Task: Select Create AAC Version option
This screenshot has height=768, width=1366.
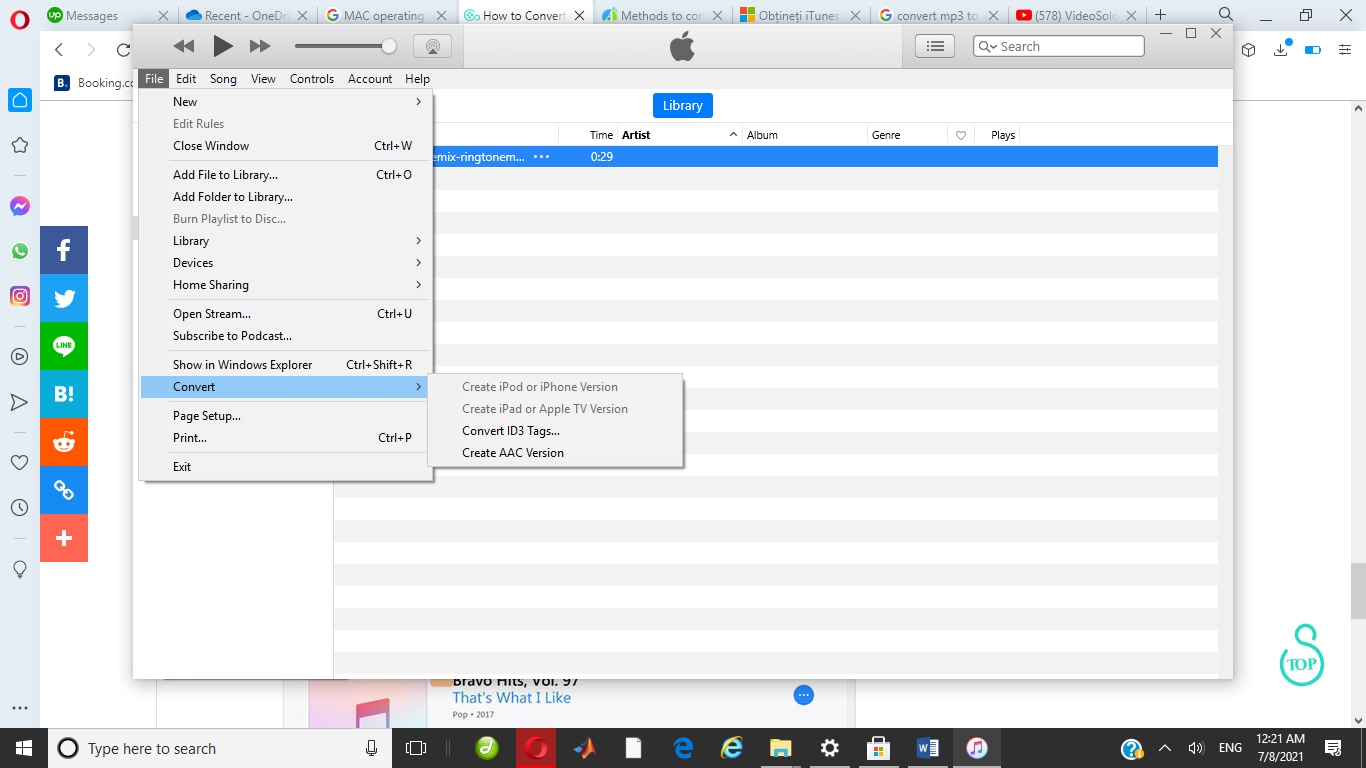Action: tap(555, 453)
